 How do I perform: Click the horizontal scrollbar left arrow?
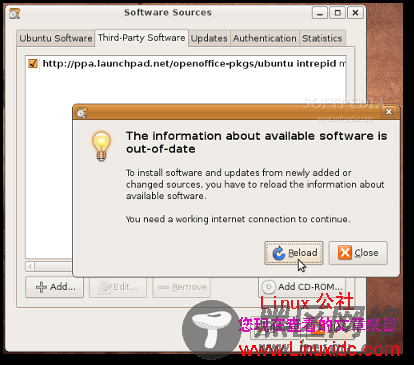click(x=30, y=266)
